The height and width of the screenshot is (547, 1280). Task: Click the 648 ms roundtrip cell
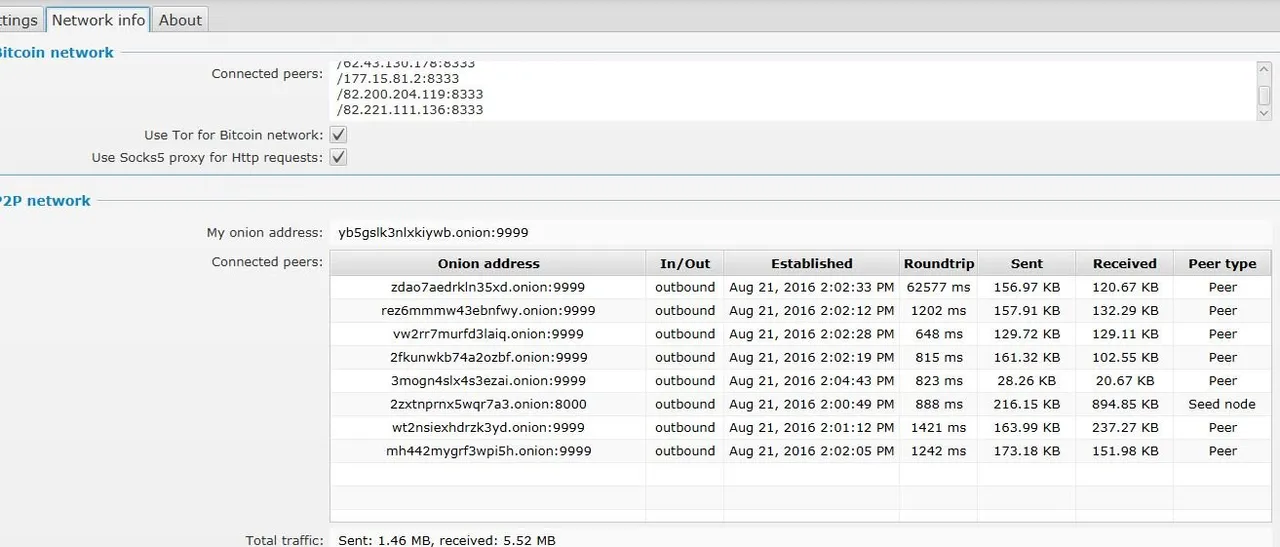tap(938, 334)
